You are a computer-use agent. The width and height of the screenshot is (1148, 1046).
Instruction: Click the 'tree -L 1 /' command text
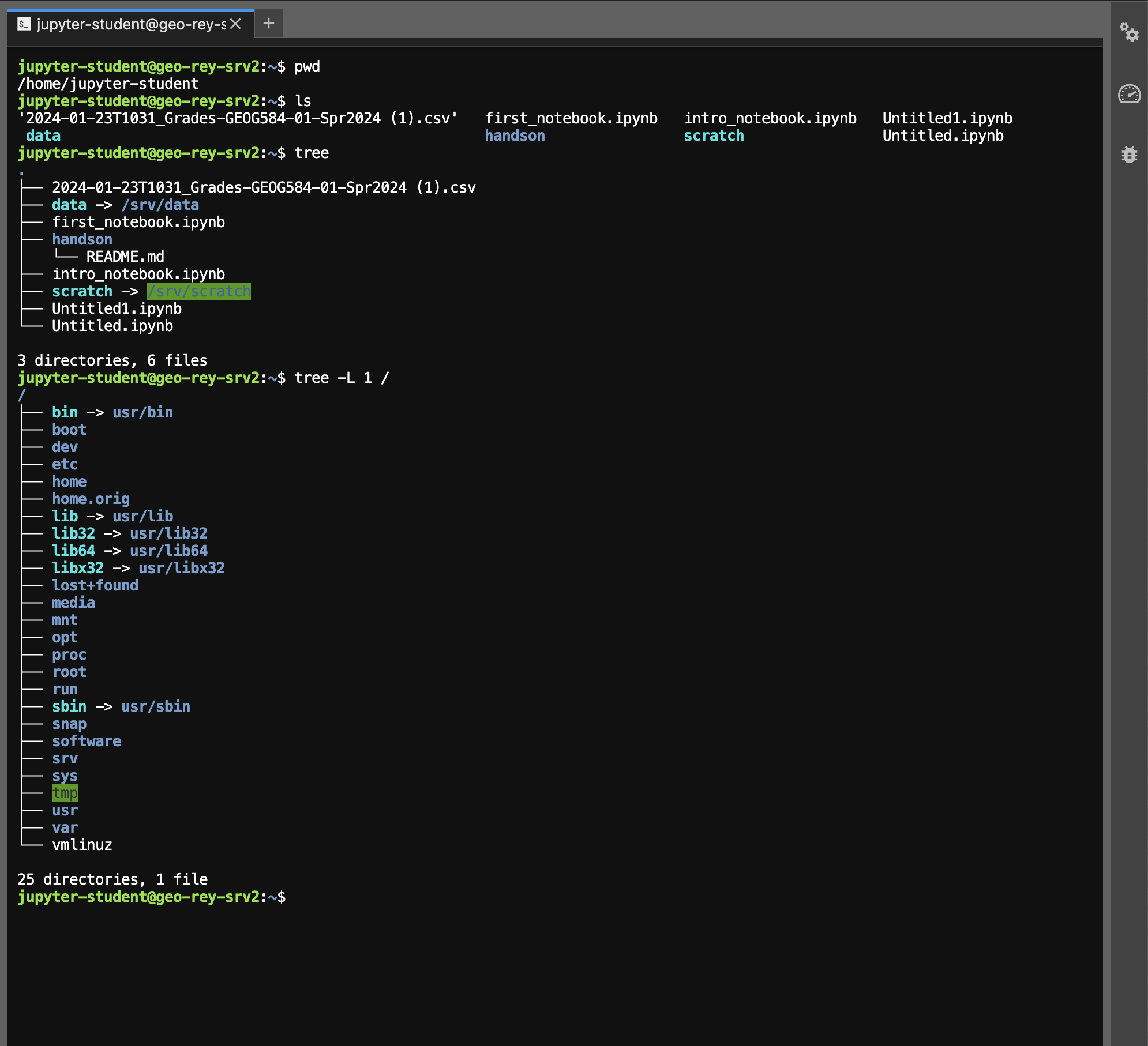pyautogui.click(x=342, y=378)
